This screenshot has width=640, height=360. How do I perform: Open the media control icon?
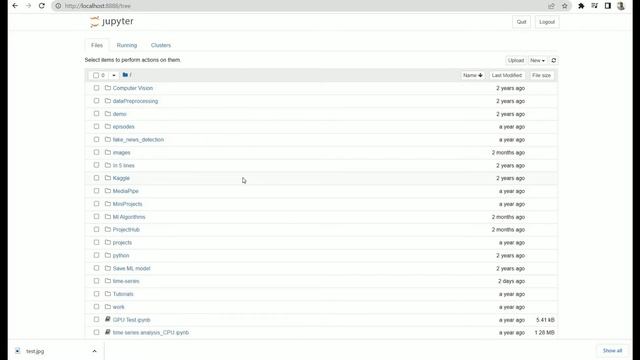[x=594, y=6]
